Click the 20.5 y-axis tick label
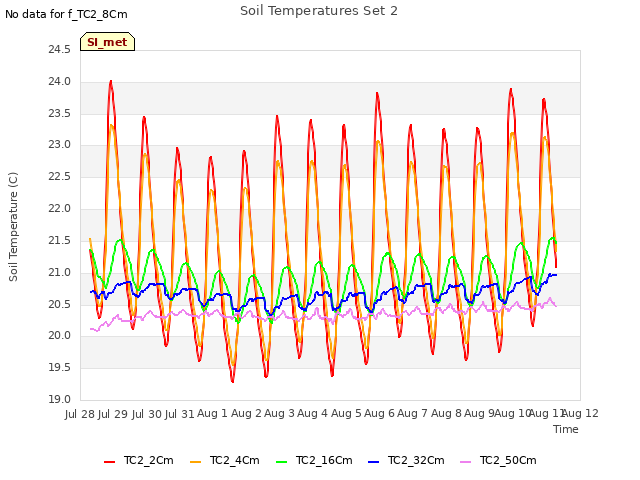The height and width of the screenshot is (480, 640). pos(60,304)
